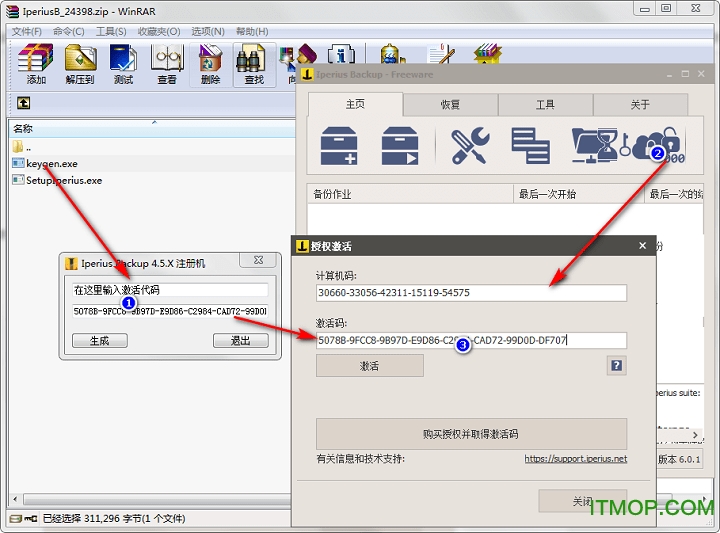
Task: Open the 帮助(H) menu in WinRAR
Action: 252,31
